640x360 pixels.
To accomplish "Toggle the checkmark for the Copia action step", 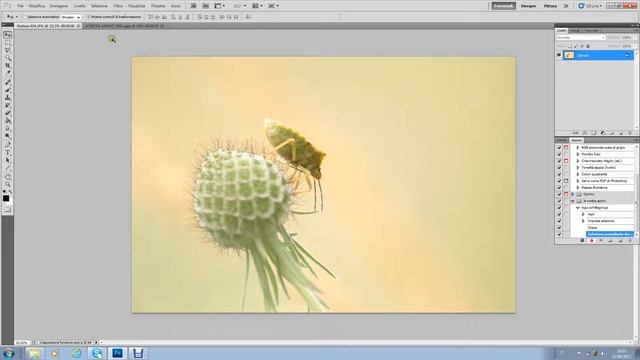I will pyautogui.click(x=559, y=227).
